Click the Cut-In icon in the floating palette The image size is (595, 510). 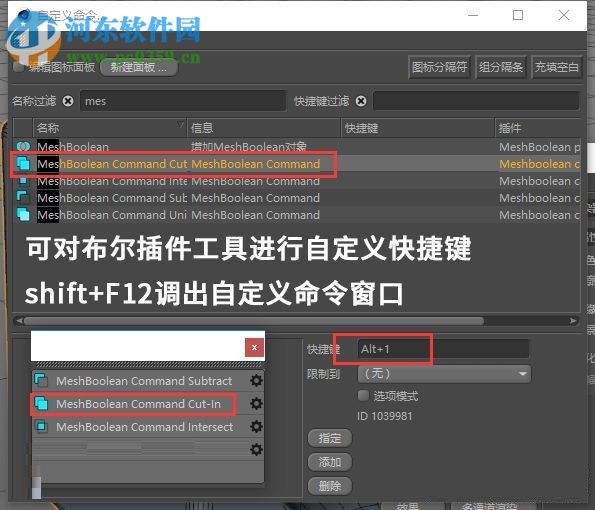pos(41,403)
